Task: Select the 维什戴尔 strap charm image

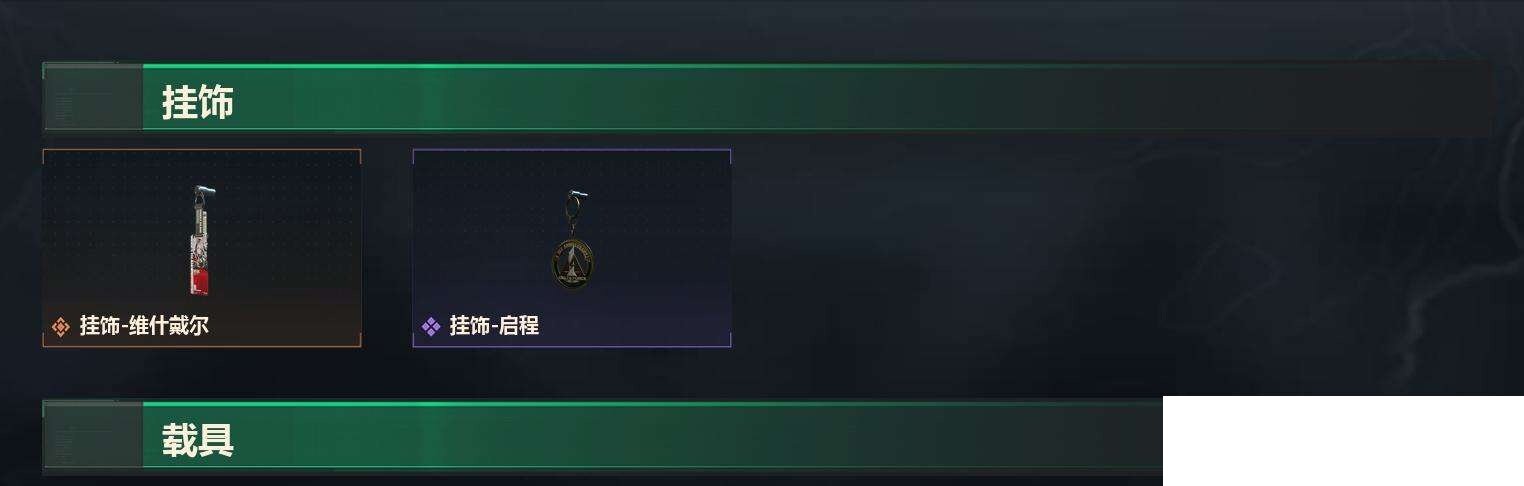Action: pos(203,240)
